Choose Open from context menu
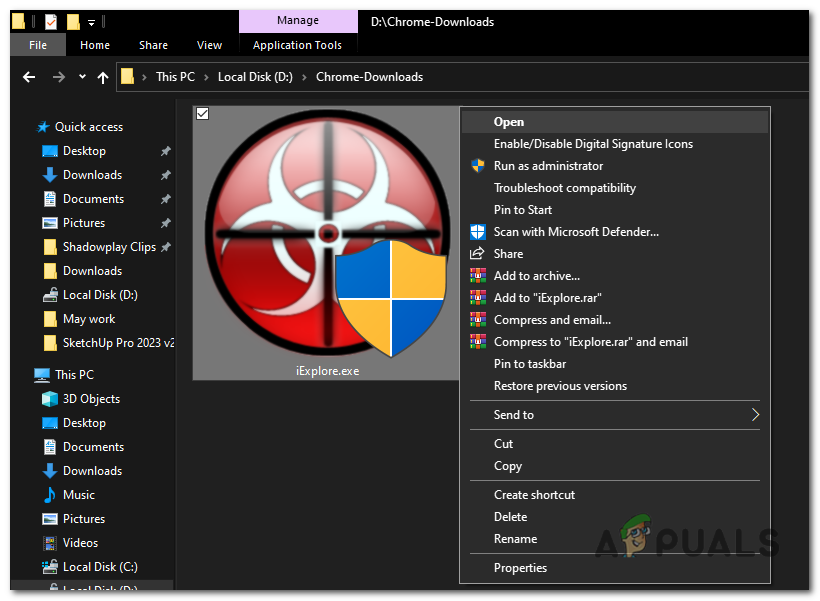820x601 pixels. [614, 122]
